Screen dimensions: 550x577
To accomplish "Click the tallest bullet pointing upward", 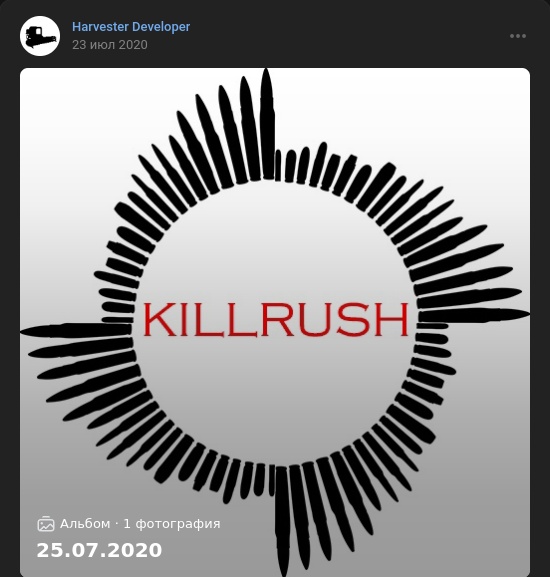I will pos(267,124).
